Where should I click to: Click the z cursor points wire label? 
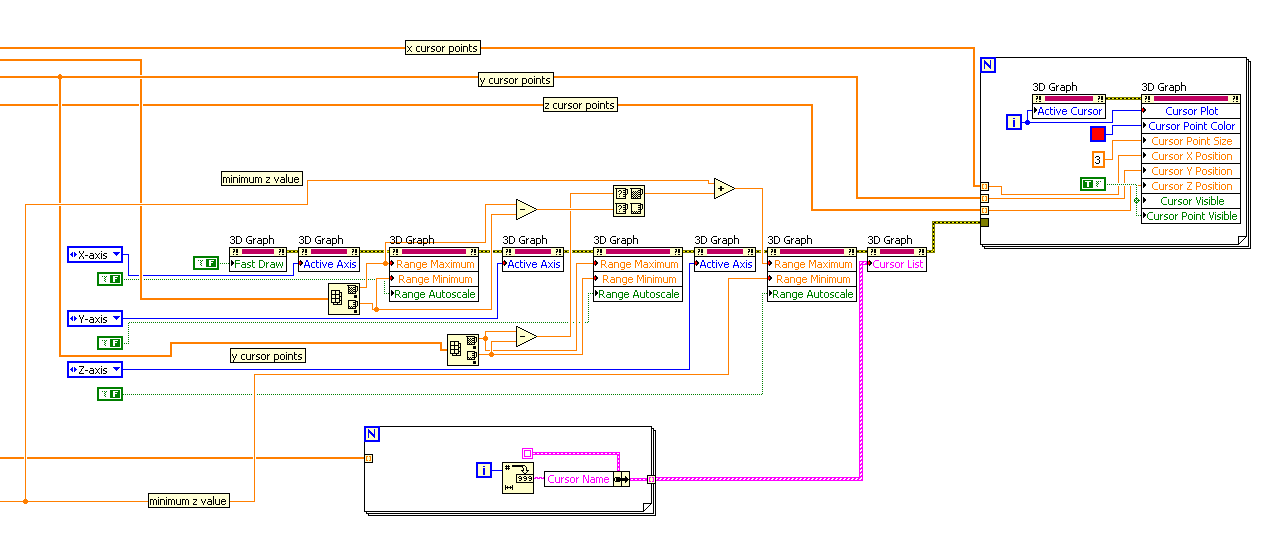[x=580, y=105]
